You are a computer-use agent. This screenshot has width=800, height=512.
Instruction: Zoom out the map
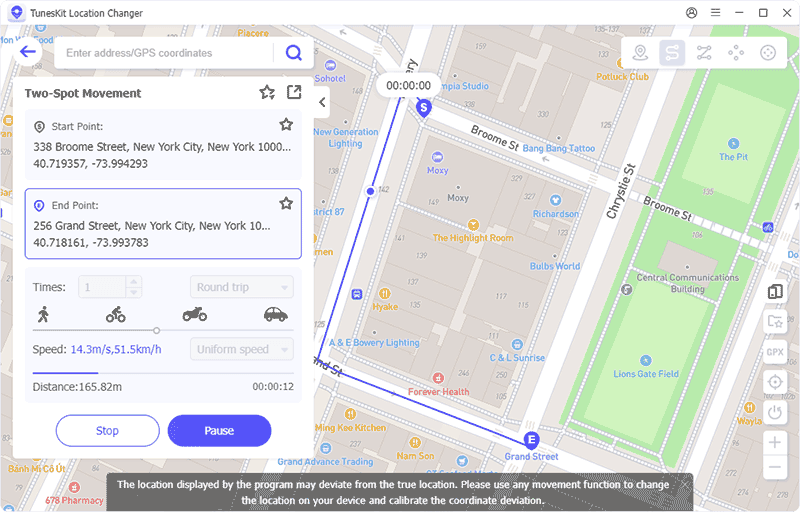(775, 467)
